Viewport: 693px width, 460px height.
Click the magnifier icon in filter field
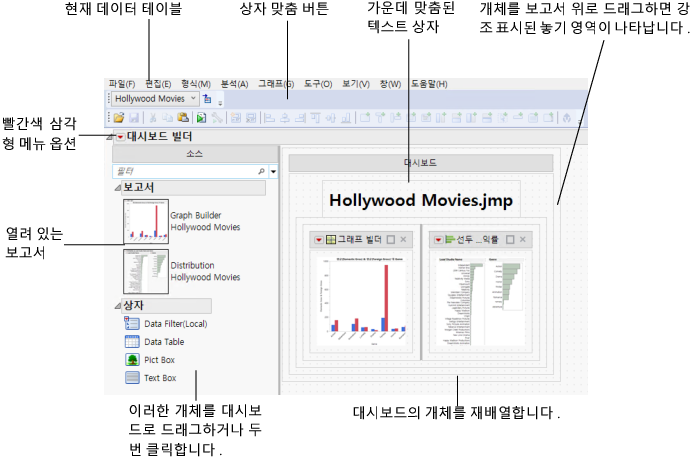point(261,171)
